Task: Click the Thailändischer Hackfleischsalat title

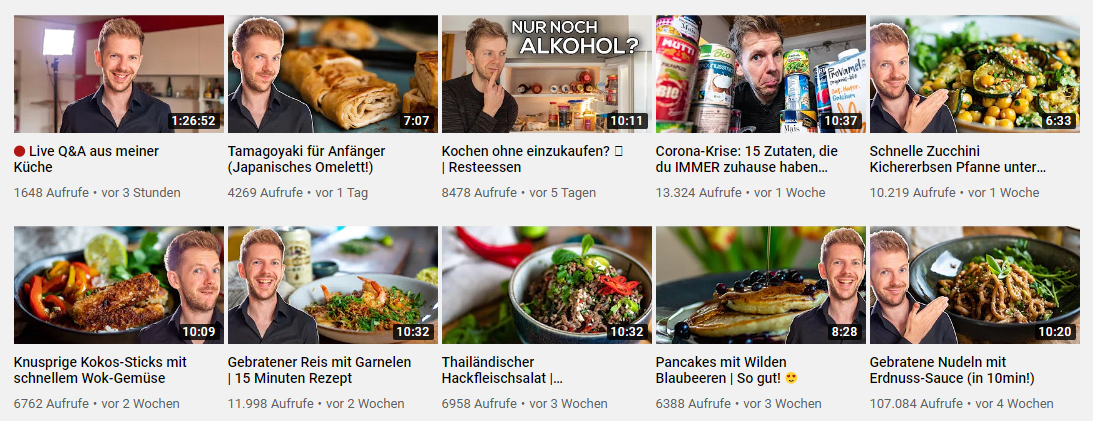Action: (x=503, y=371)
